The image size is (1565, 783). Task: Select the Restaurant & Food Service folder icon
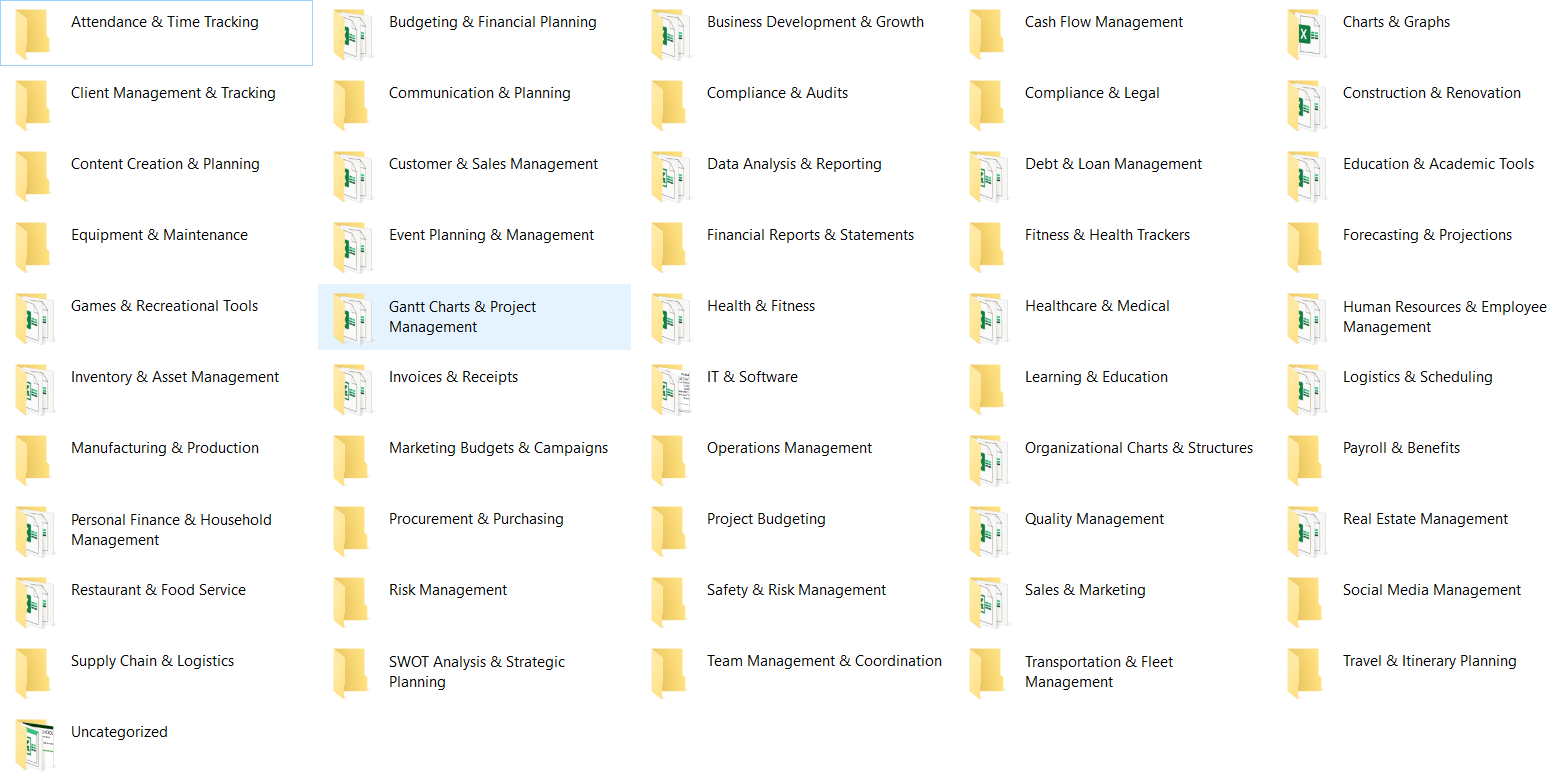(33, 602)
